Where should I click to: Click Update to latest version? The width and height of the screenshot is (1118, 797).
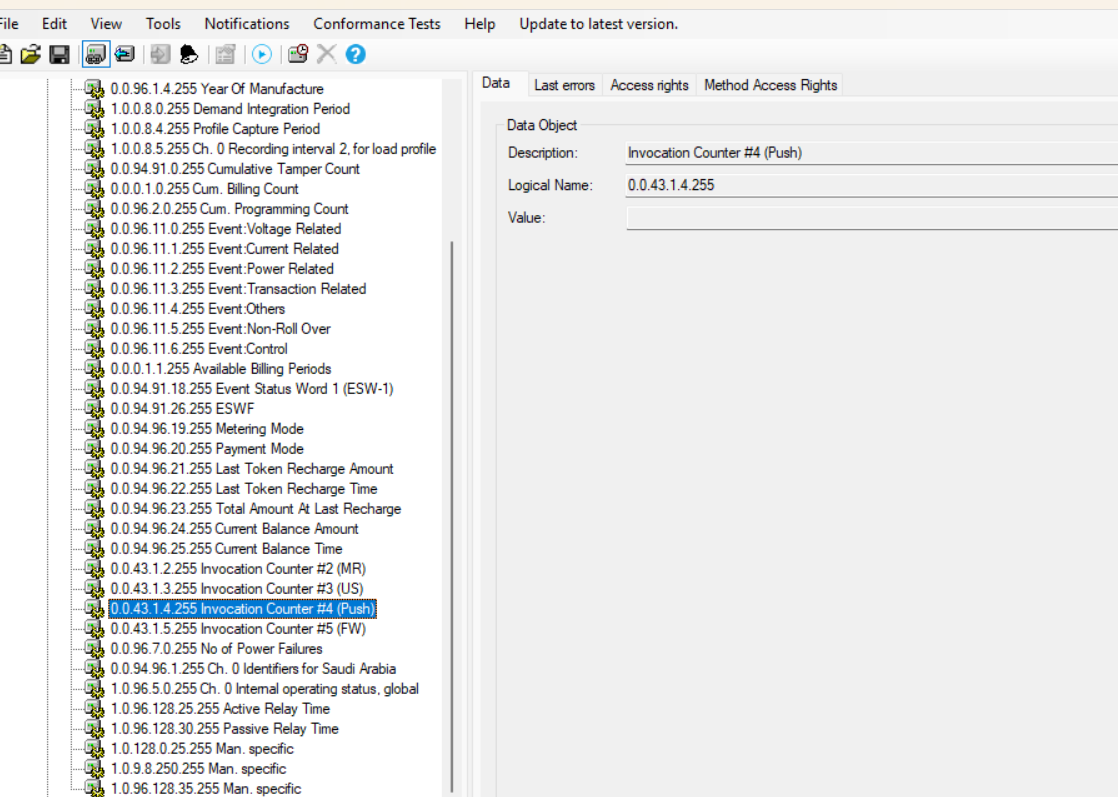coord(598,24)
